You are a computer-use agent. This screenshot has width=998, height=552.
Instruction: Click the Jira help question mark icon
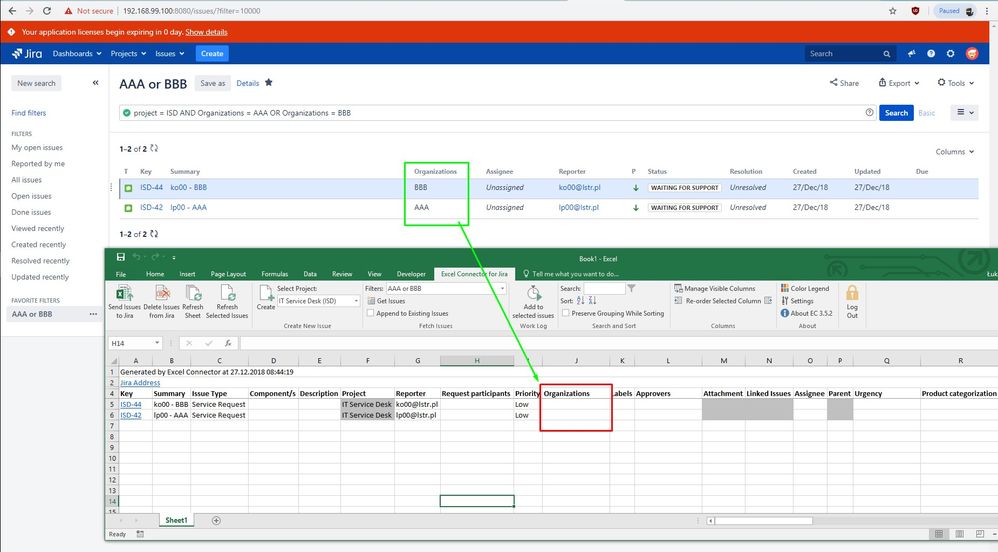tap(931, 53)
